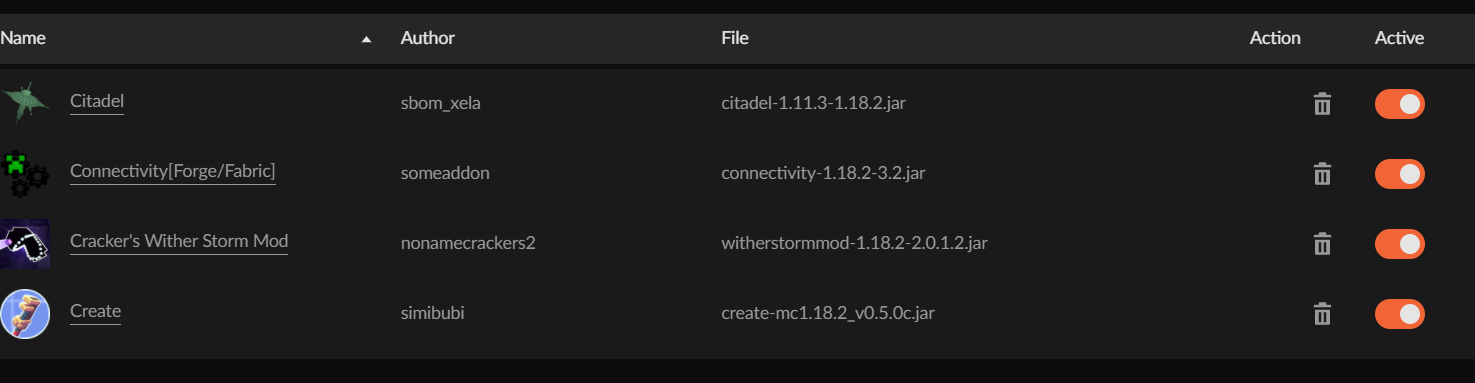The width and height of the screenshot is (1475, 383).
Task: Turn off the Connectivity mod switch
Action: [x=1399, y=174]
